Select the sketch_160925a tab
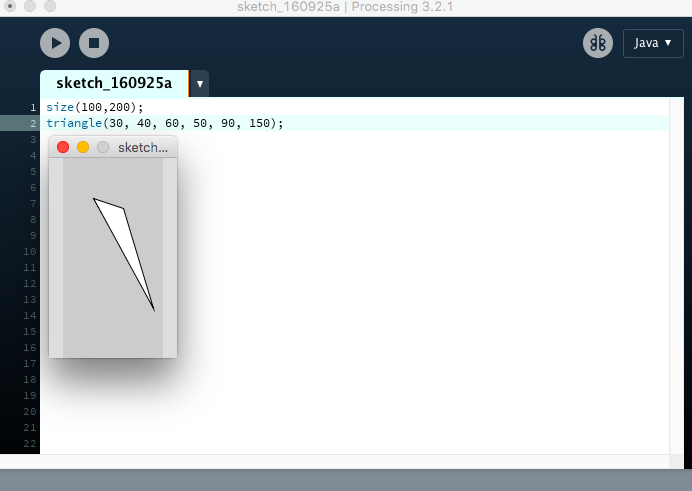The height and width of the screenshot is (491, 692). [x=114, y=83]
